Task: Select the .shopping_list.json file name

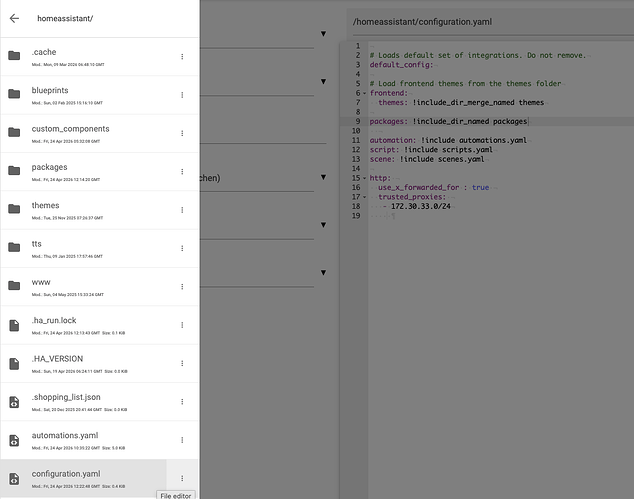Action: pyautogui.click(x=66, y=397)
